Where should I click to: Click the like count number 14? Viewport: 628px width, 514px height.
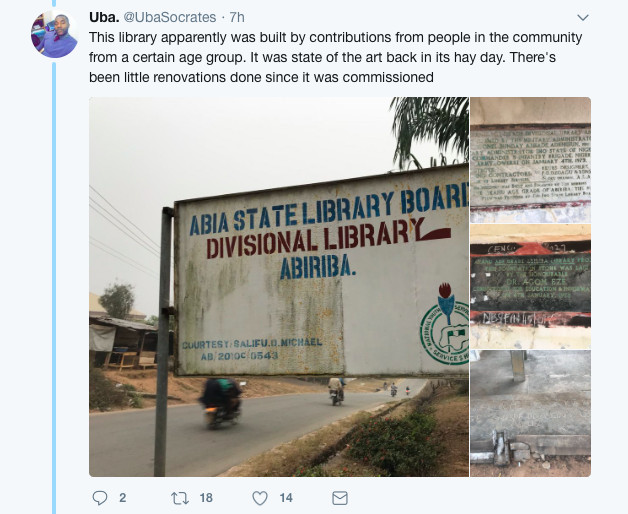pos(286,498)
